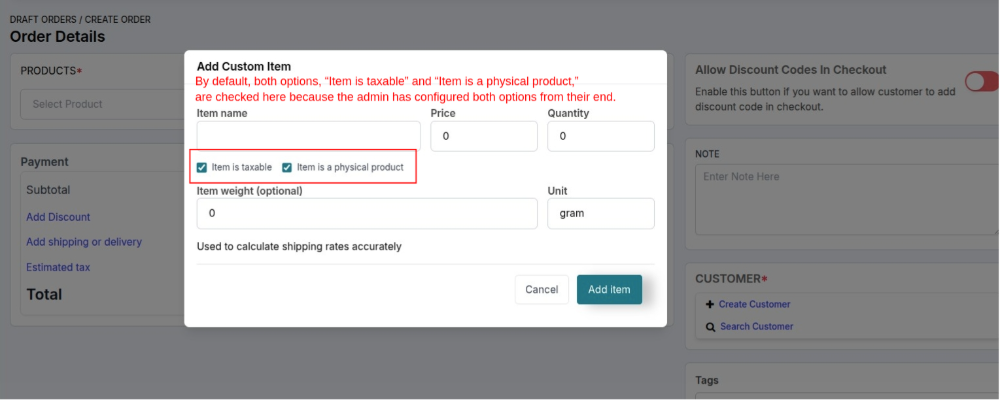Click the Item weight input field
Image resolution: width=1000 pixels, height=400 pixels.
click(367, 214)
